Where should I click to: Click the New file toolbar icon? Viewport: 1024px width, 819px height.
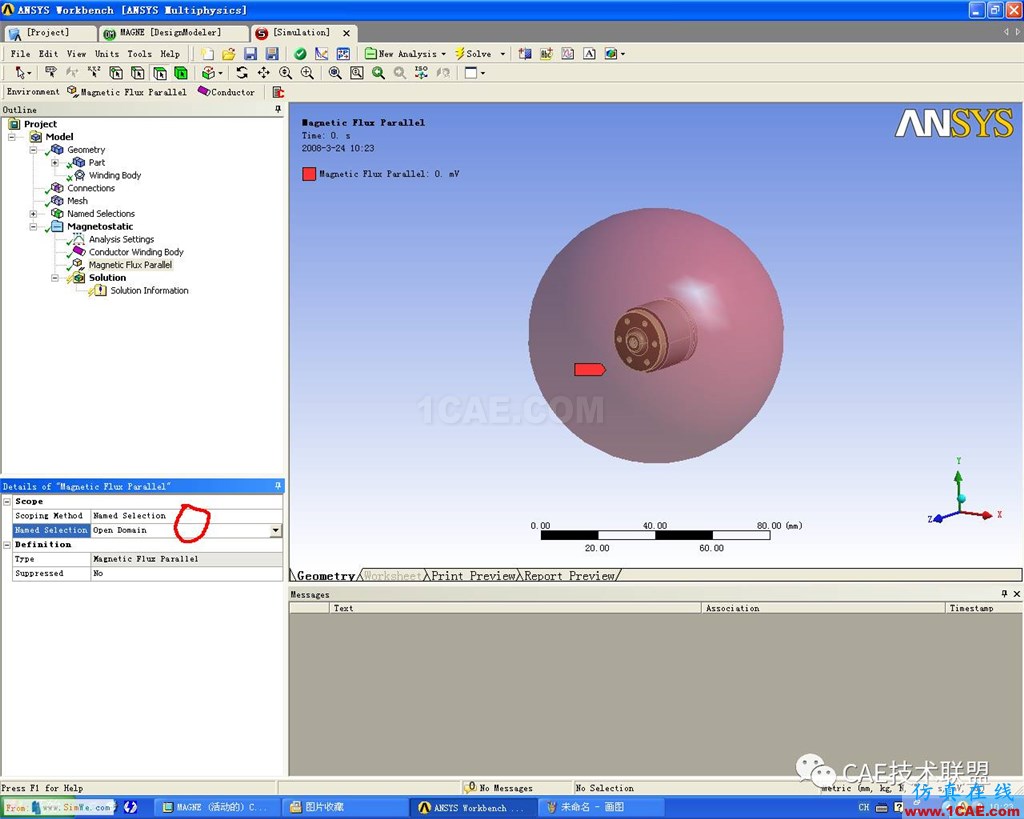point(207,54)
